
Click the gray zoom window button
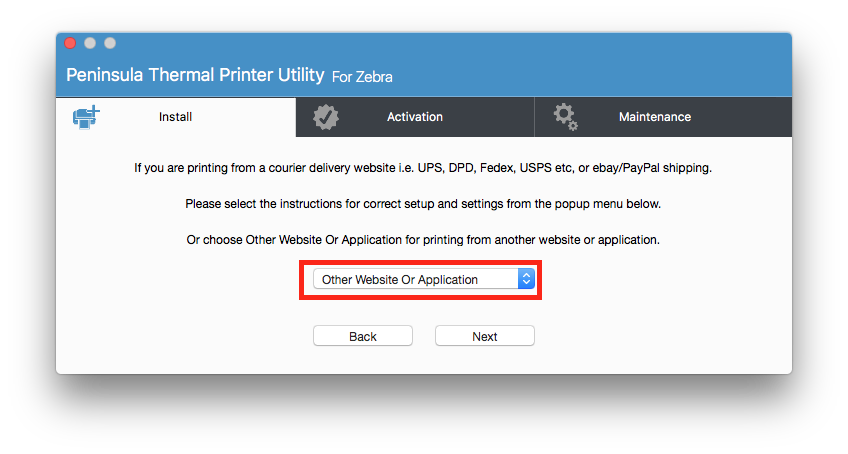110,43
